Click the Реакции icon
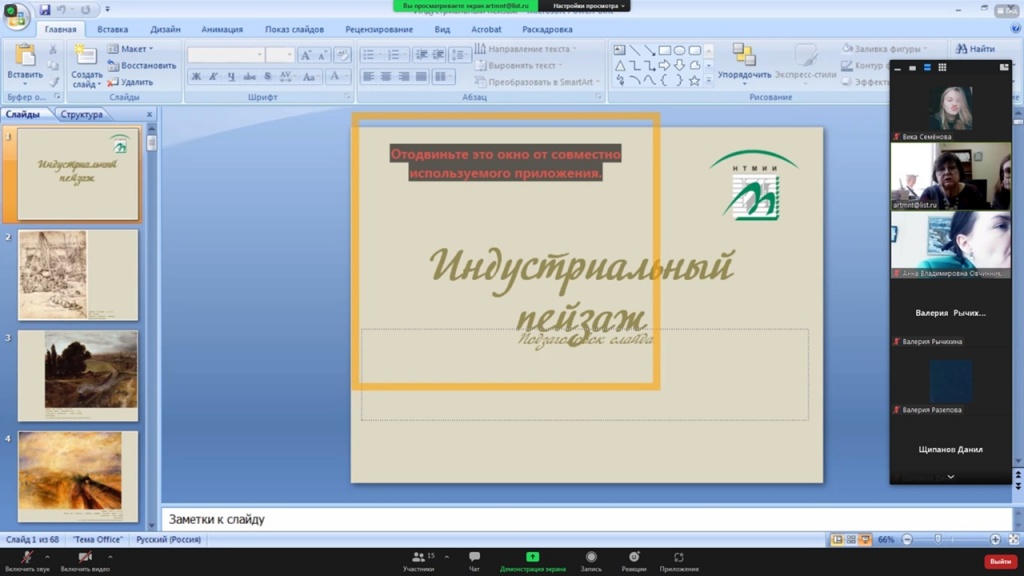The height and width of the screenshot is (576, 1024). click(634, 557)
